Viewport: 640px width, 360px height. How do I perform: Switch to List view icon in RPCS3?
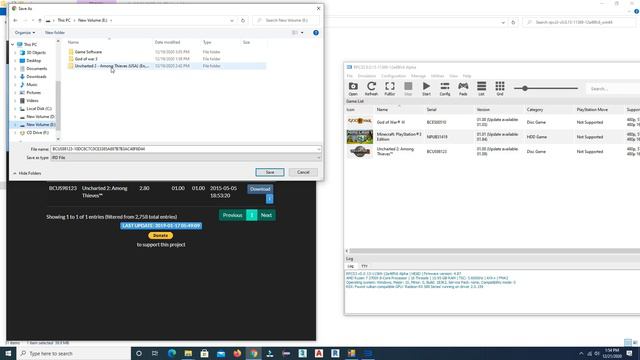click(482, 89)
